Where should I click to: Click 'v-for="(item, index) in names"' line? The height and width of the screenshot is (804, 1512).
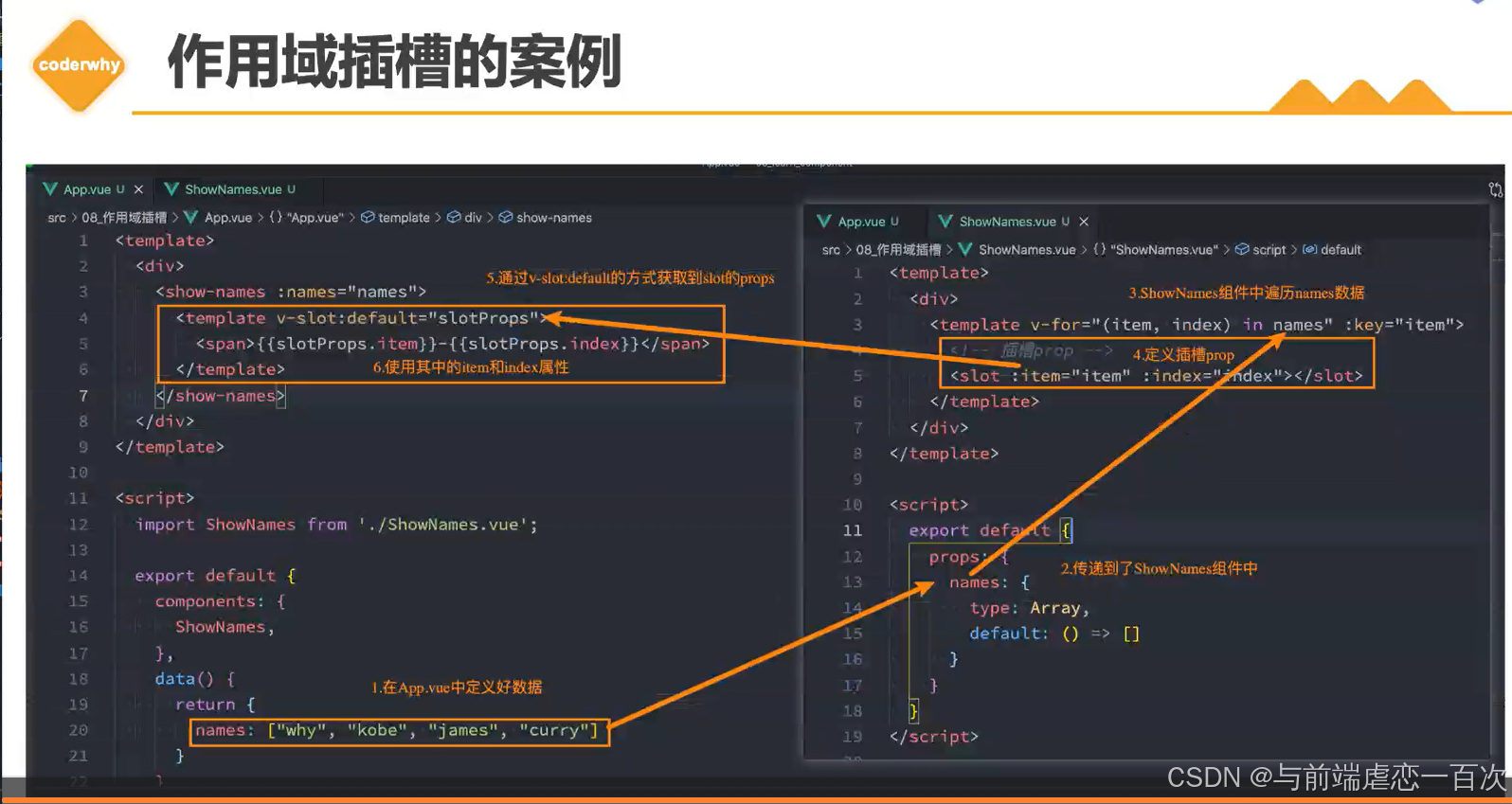pos(1197,325)
